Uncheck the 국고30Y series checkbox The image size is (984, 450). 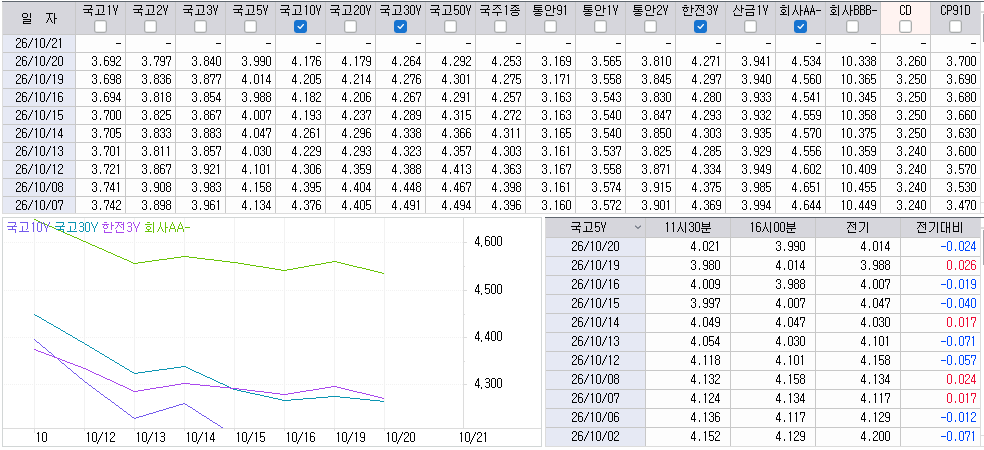point(400,26)
